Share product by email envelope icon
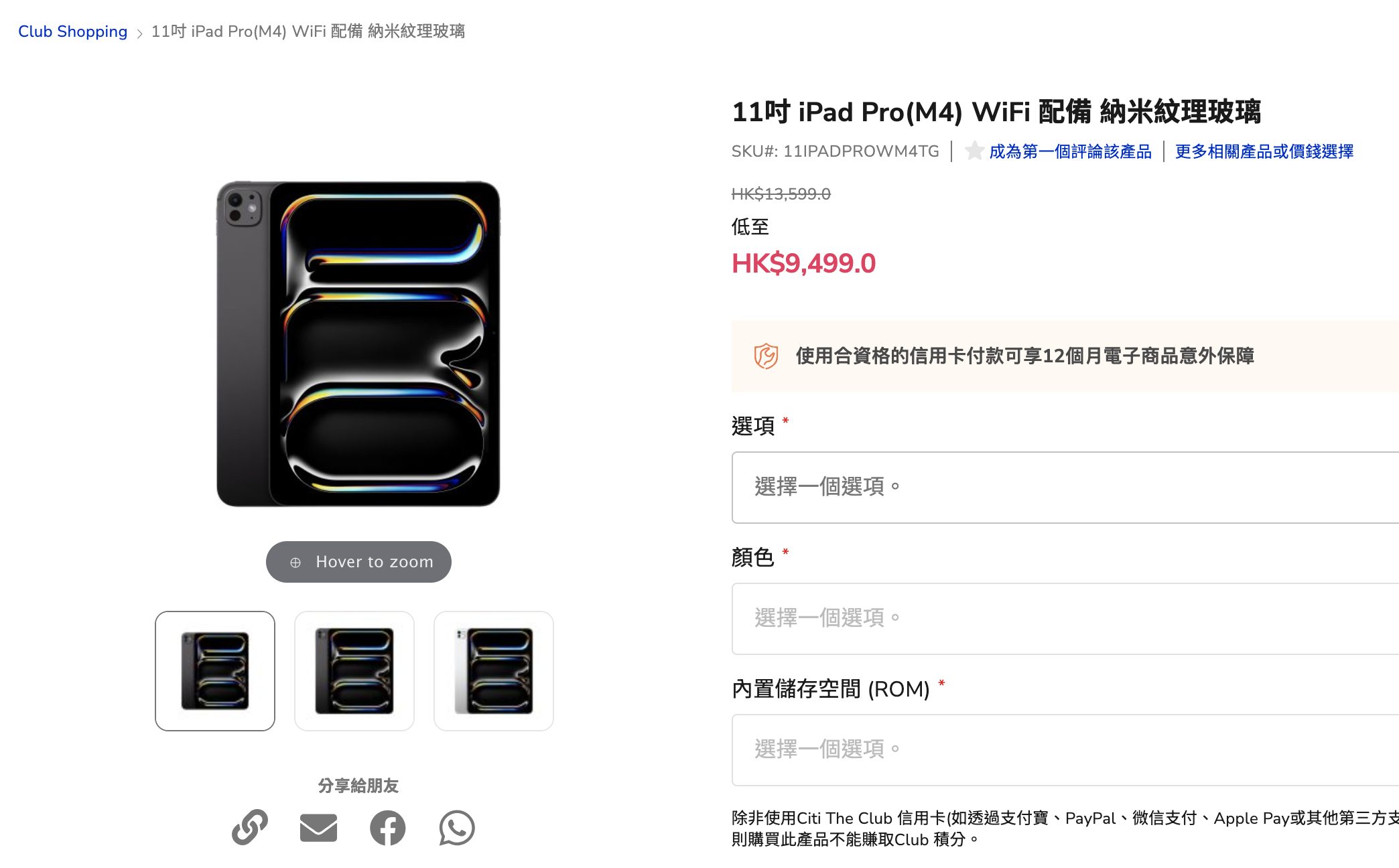This screenshot has height=868, width=1399. coord(318,828)
